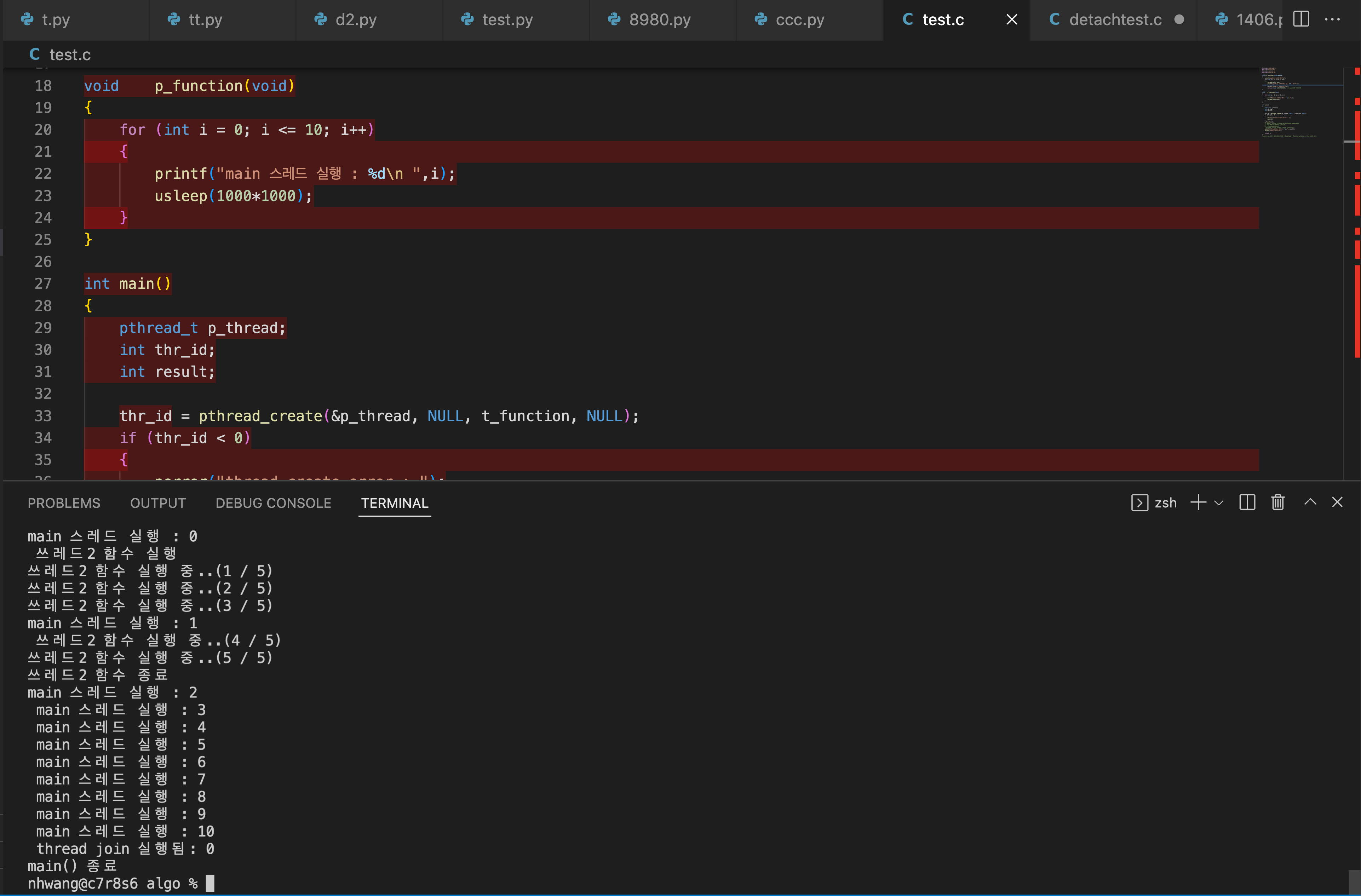This screenshot has width=1361, height=896.
Task: Click pthread_create on line 33
Action: (x=260, y=416)
